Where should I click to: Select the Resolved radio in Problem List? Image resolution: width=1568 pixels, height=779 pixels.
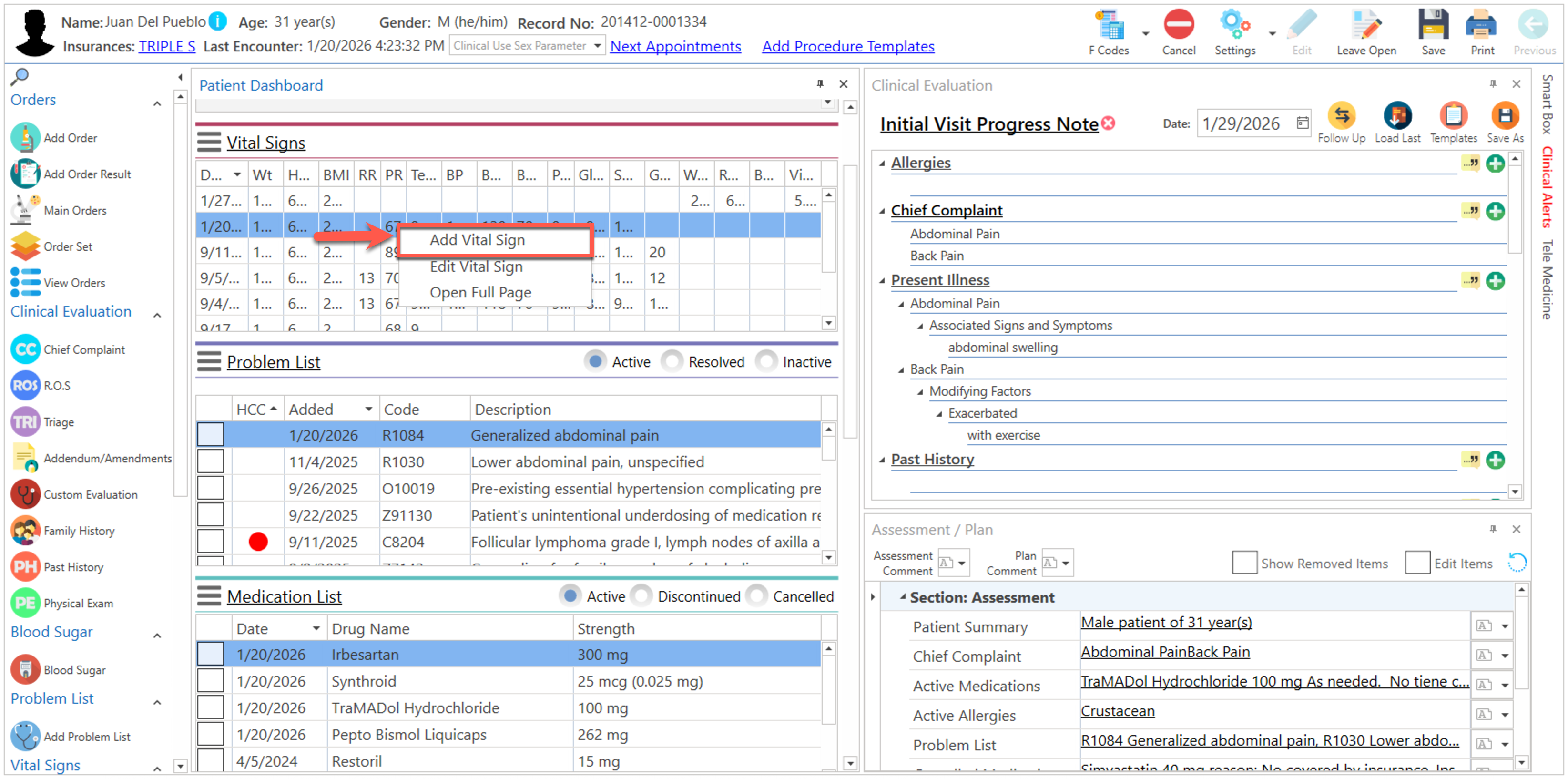click(x=672, y=362)
